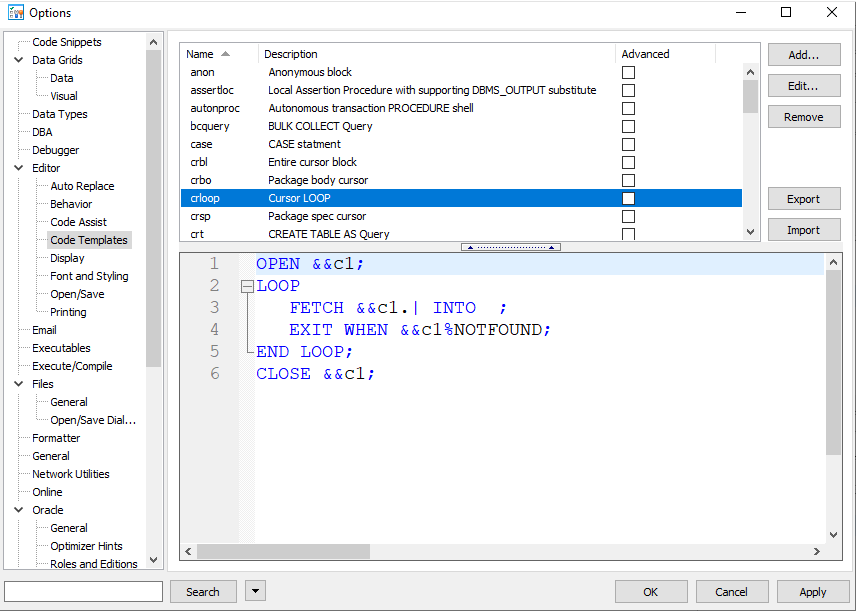Collapse the Oracle tree node
This screenshot has height=611, width=856.
coord(19,510)
